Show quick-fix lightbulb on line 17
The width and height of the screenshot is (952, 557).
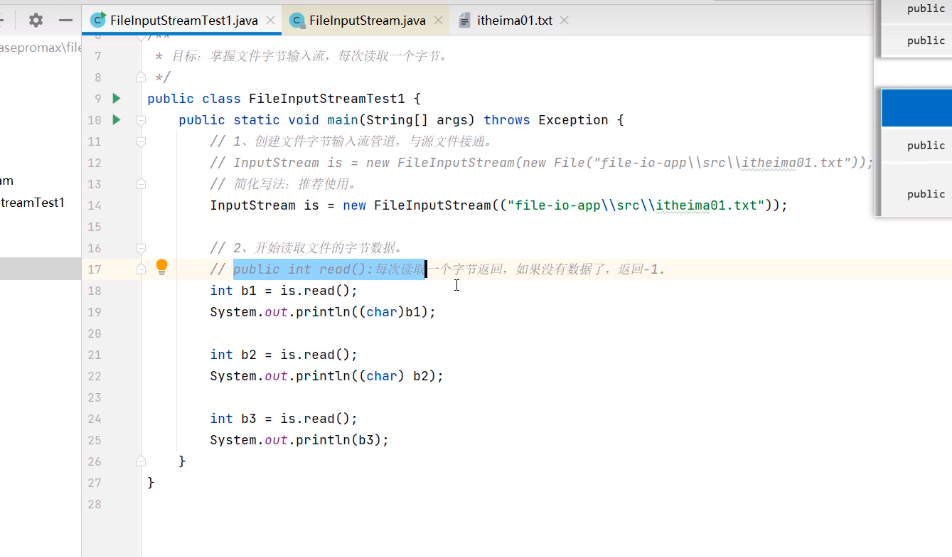[162, 267]
